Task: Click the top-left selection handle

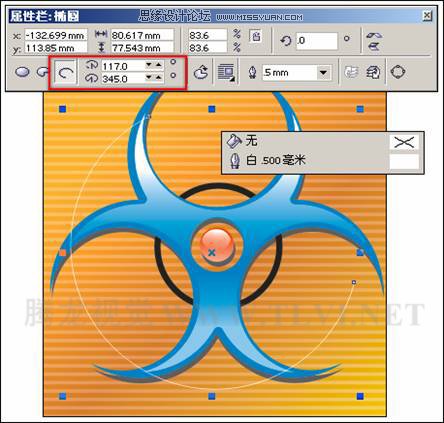Action: click(x=62, y=109)
